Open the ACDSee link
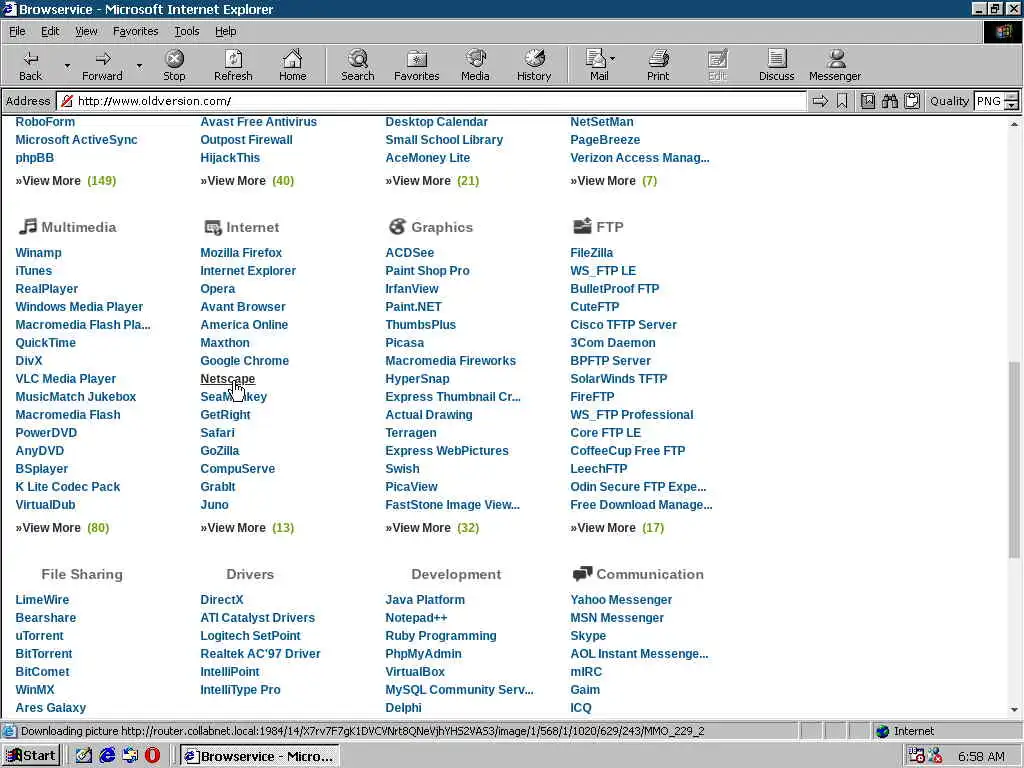This screenshot has height=768, width=1024. (409, 253)
